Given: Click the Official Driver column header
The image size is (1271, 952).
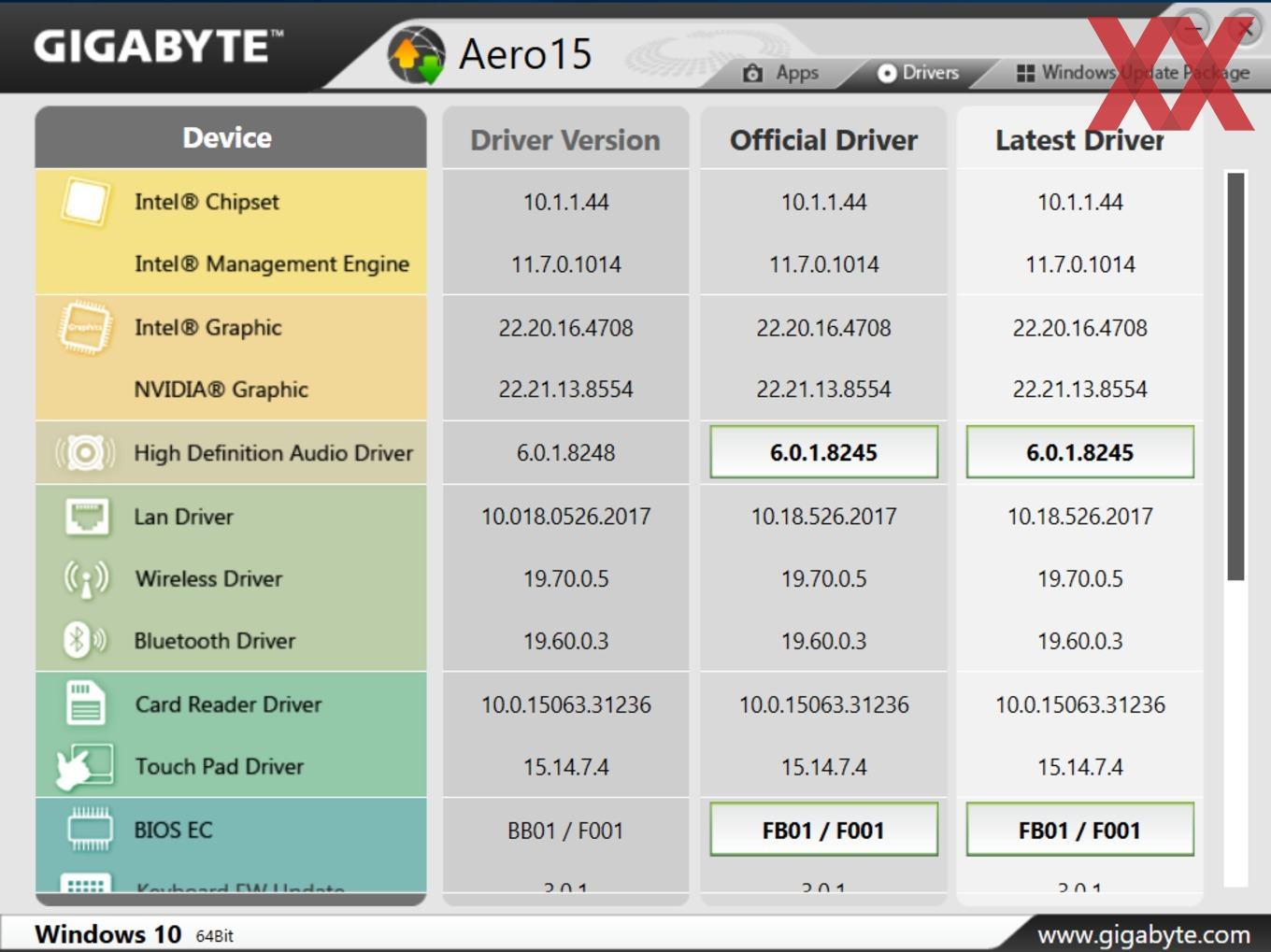Looking at the screenshot, I should (x=823, y=140).
